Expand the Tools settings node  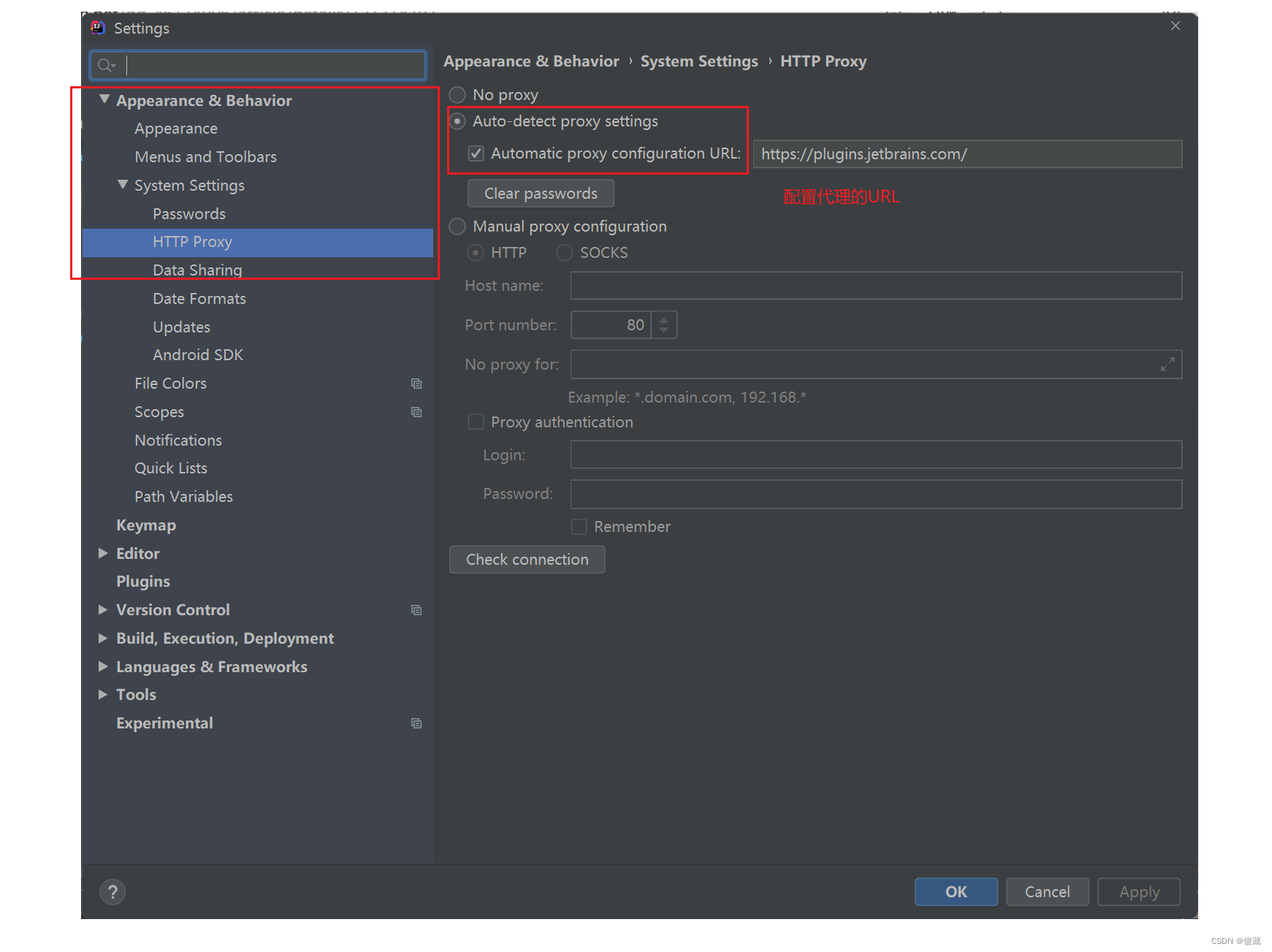pyautogui.click(x=103, y=695)
